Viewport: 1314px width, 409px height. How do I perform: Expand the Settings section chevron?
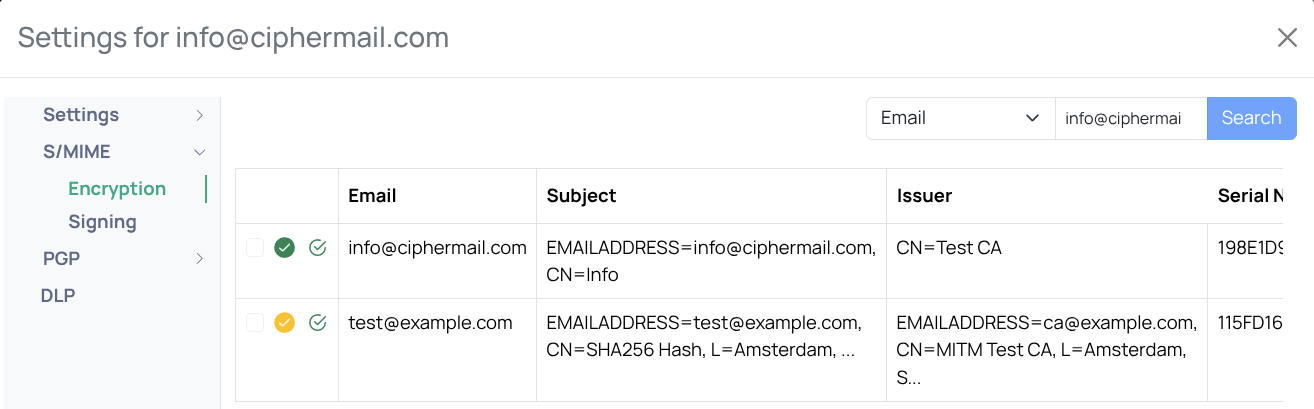coord(200,115)
